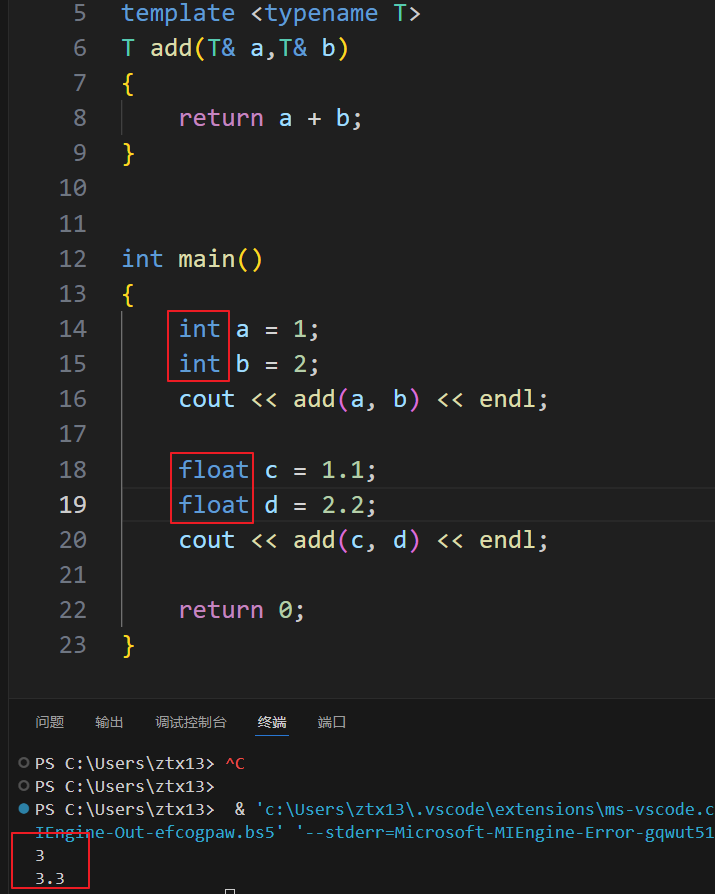Open the 调试控制台 debug console tab
The width and height of the screenshot is (715, 894).
(191, 722)
